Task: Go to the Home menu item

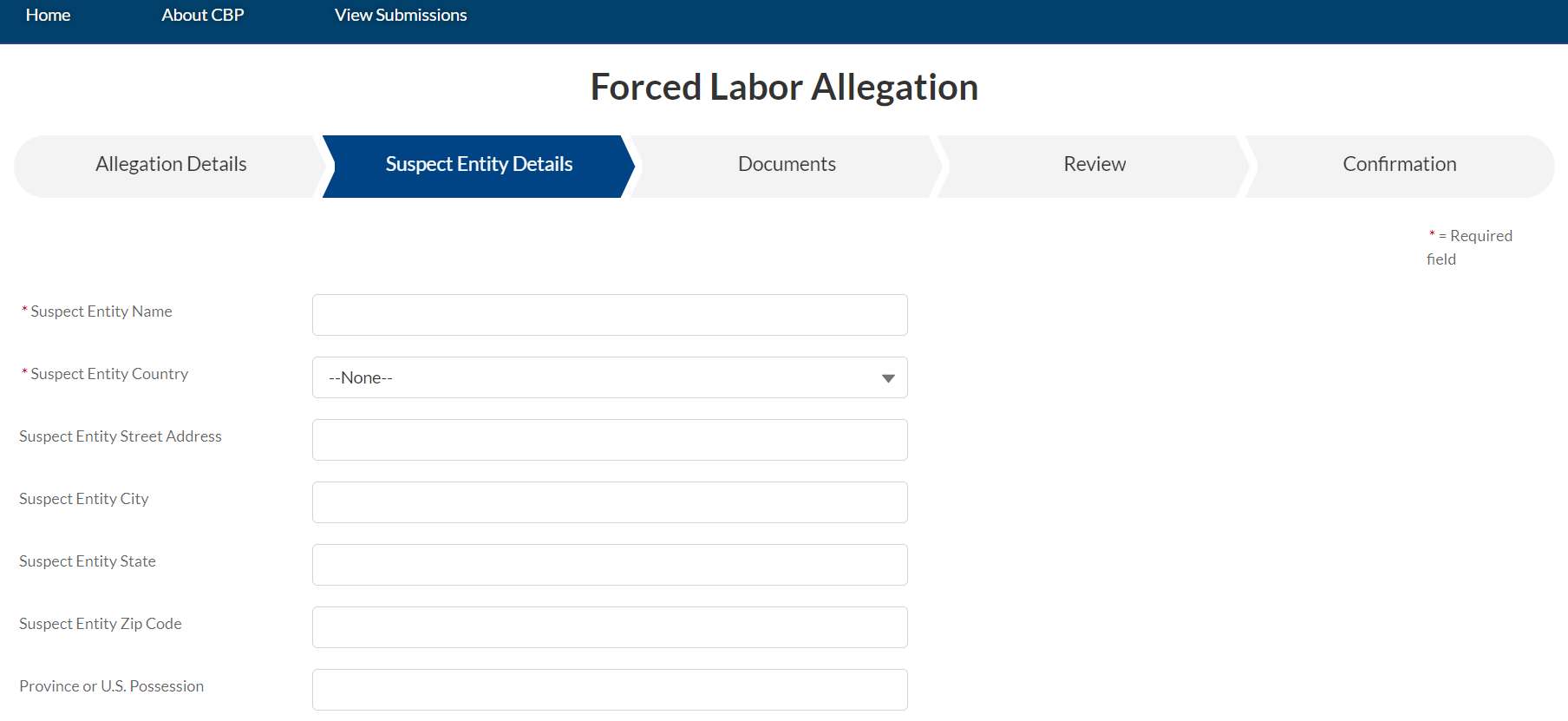Action: click(x=48, y=16)
